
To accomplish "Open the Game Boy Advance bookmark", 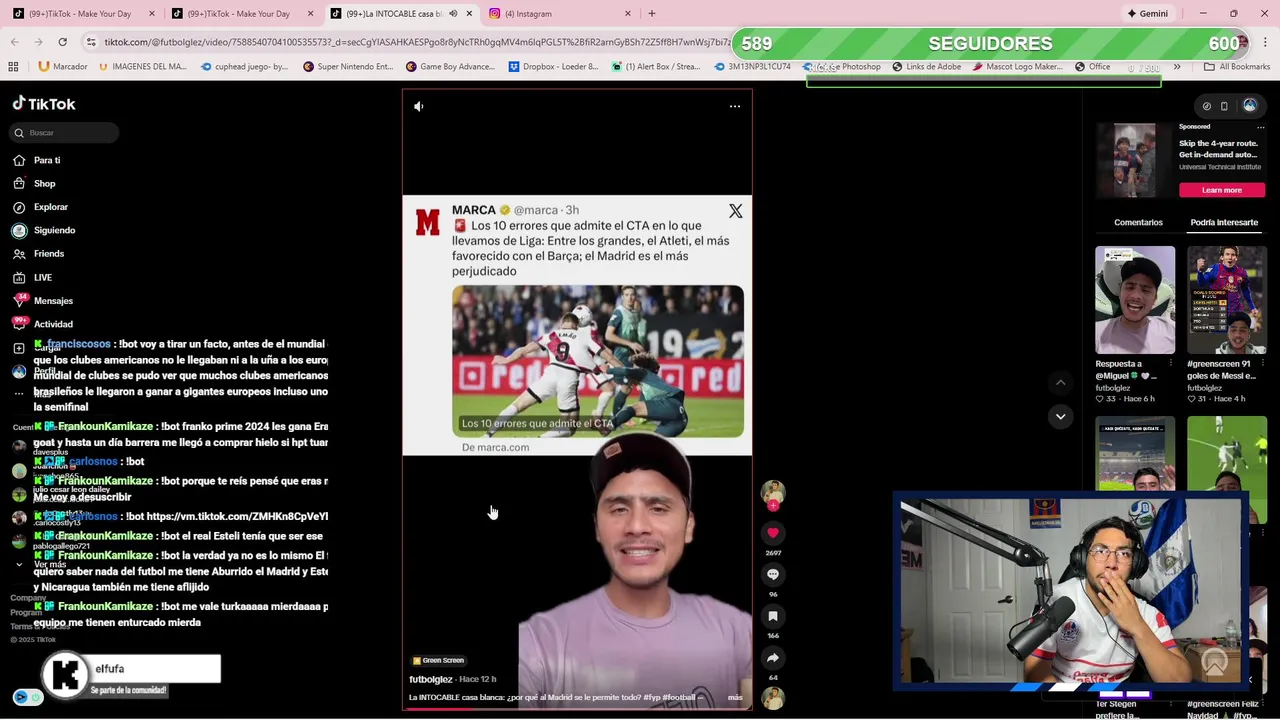I will pyautogui.click(x=449, y=67).
